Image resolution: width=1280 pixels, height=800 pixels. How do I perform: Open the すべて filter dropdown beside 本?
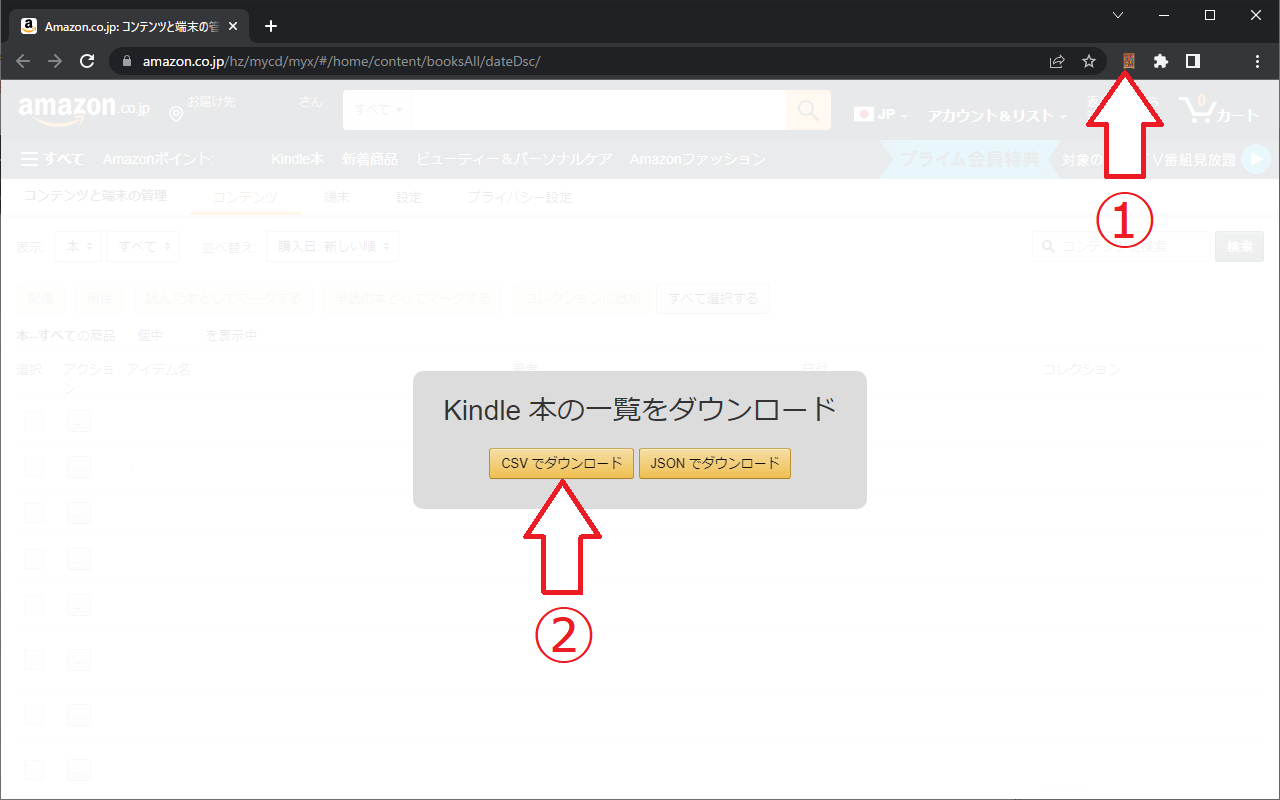coord(143,246)
